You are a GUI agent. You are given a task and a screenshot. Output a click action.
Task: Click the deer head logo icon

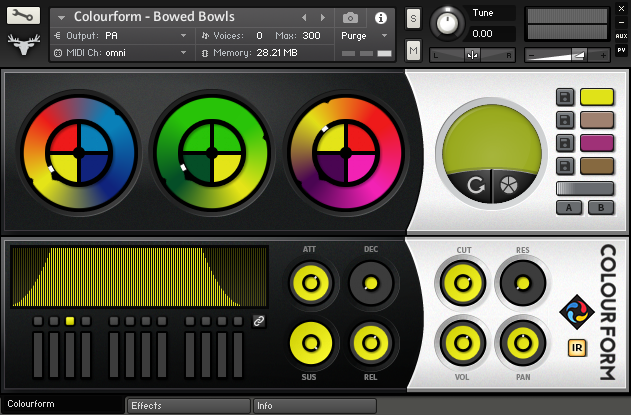pos(24,44)
